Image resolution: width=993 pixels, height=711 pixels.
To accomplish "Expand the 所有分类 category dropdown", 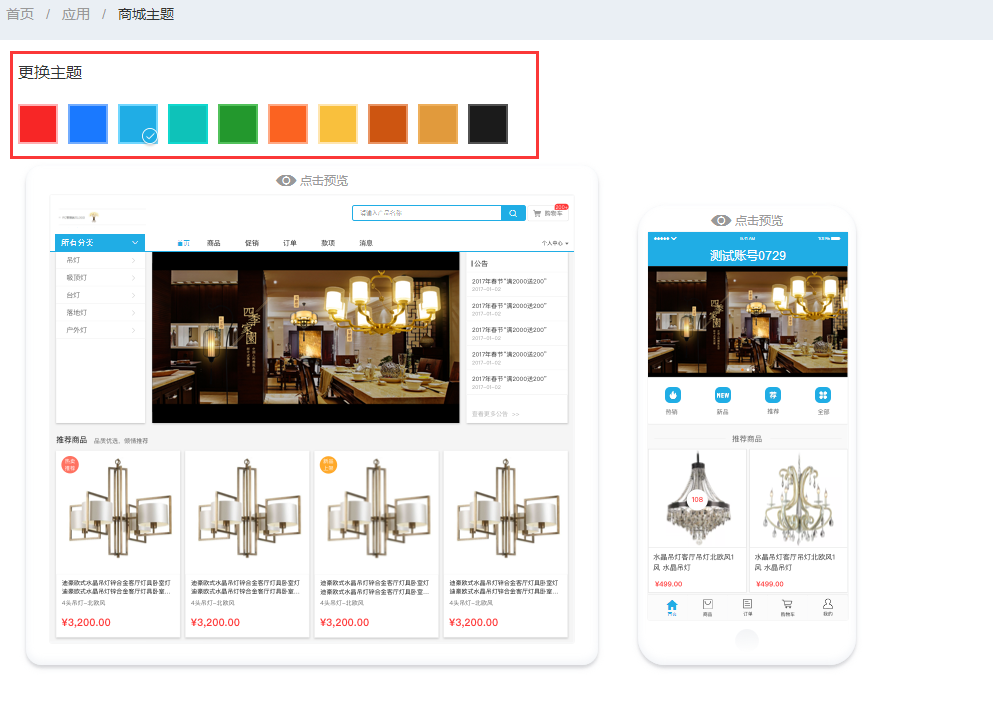I will [100, 242].
